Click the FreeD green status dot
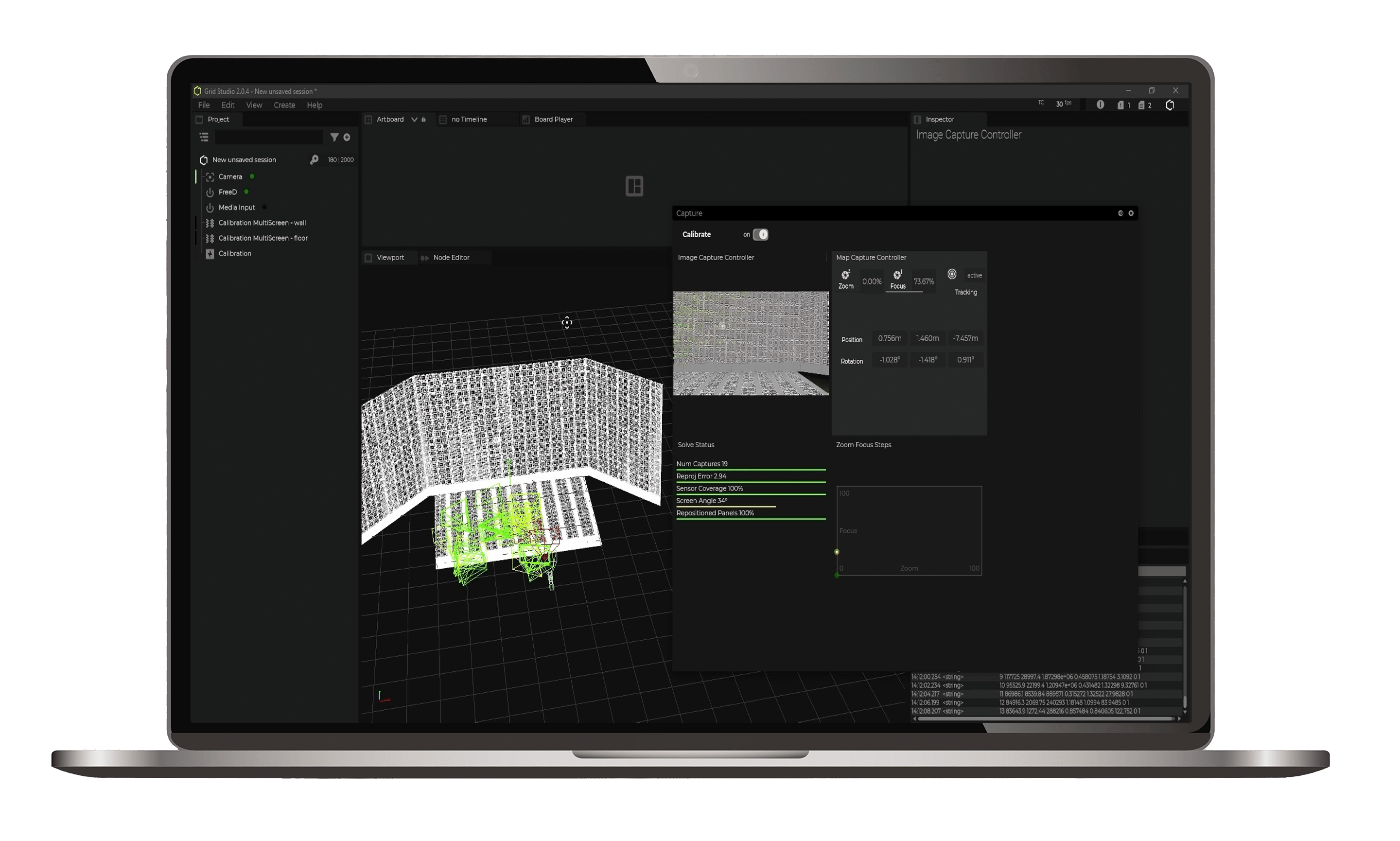 coord(246,192)
